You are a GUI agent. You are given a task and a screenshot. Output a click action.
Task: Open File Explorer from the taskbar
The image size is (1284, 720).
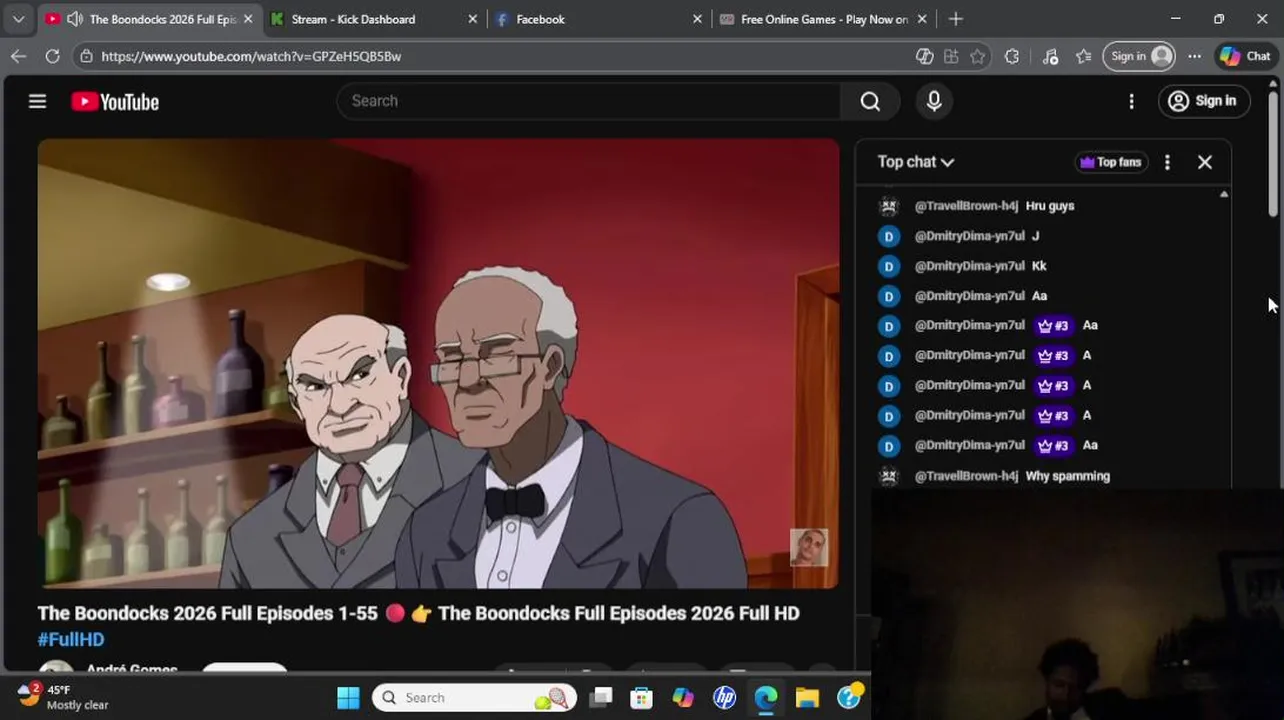(x=808, y=698)
